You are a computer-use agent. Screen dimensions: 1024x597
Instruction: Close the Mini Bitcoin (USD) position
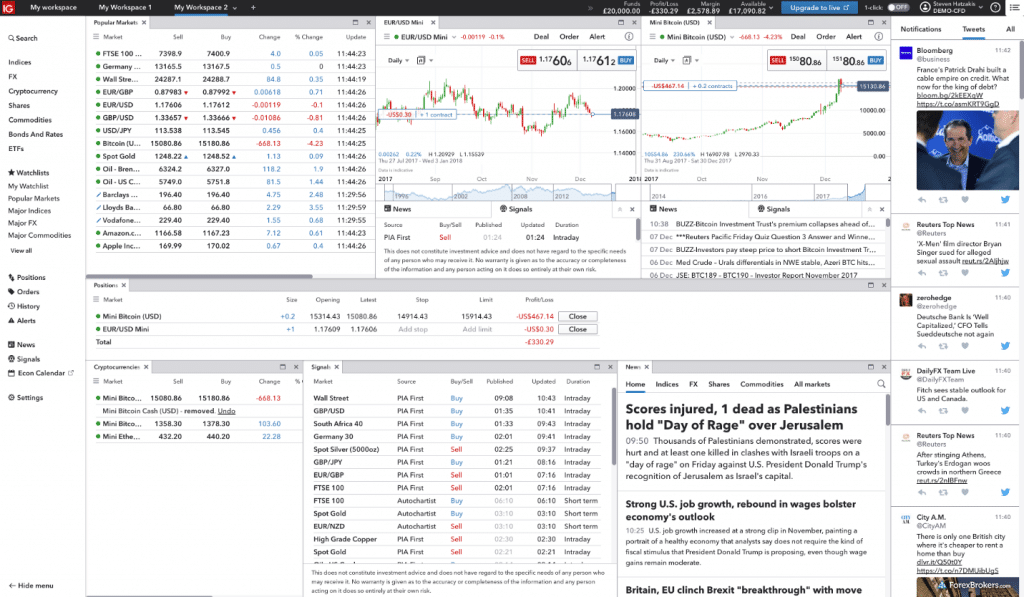click(x=577, y=316)
